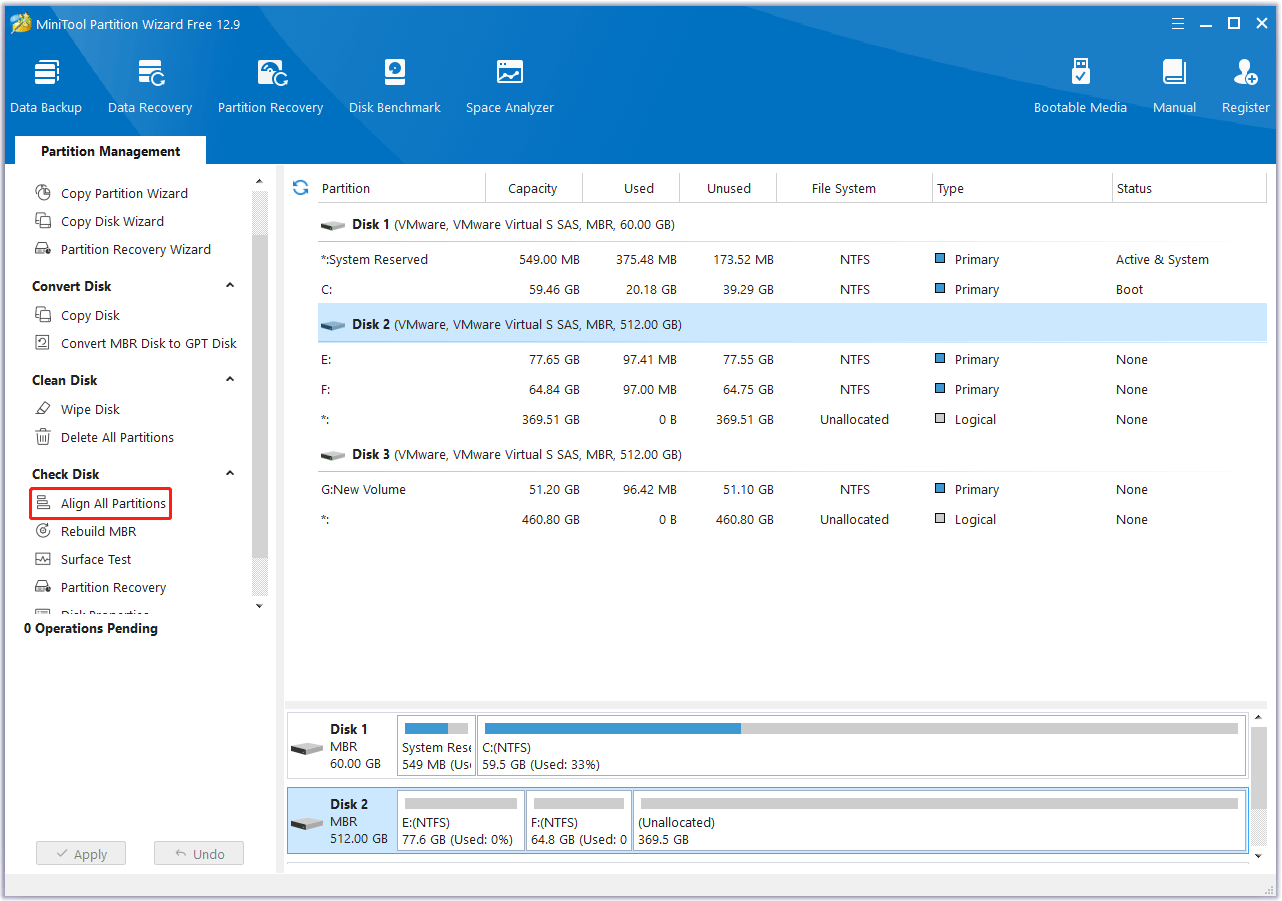
Task: Select the 369.5 GB Unallocated block in disk map
Action: [939, 821]
